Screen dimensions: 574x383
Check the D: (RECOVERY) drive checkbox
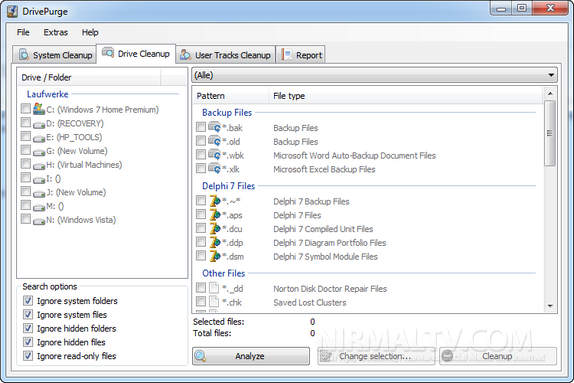(x=26, y=122)
